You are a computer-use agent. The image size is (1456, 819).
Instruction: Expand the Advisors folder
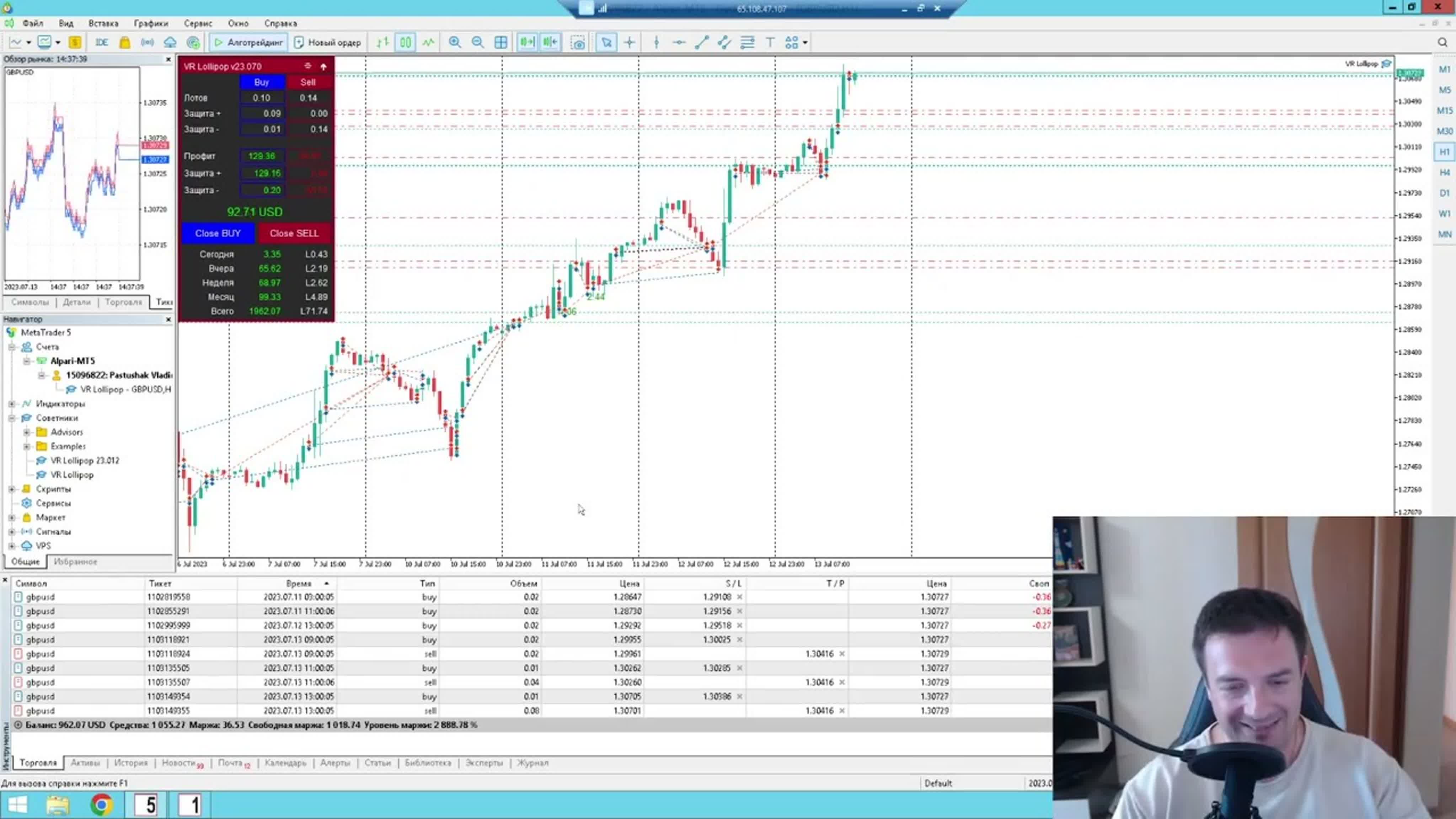pos(27,432)
